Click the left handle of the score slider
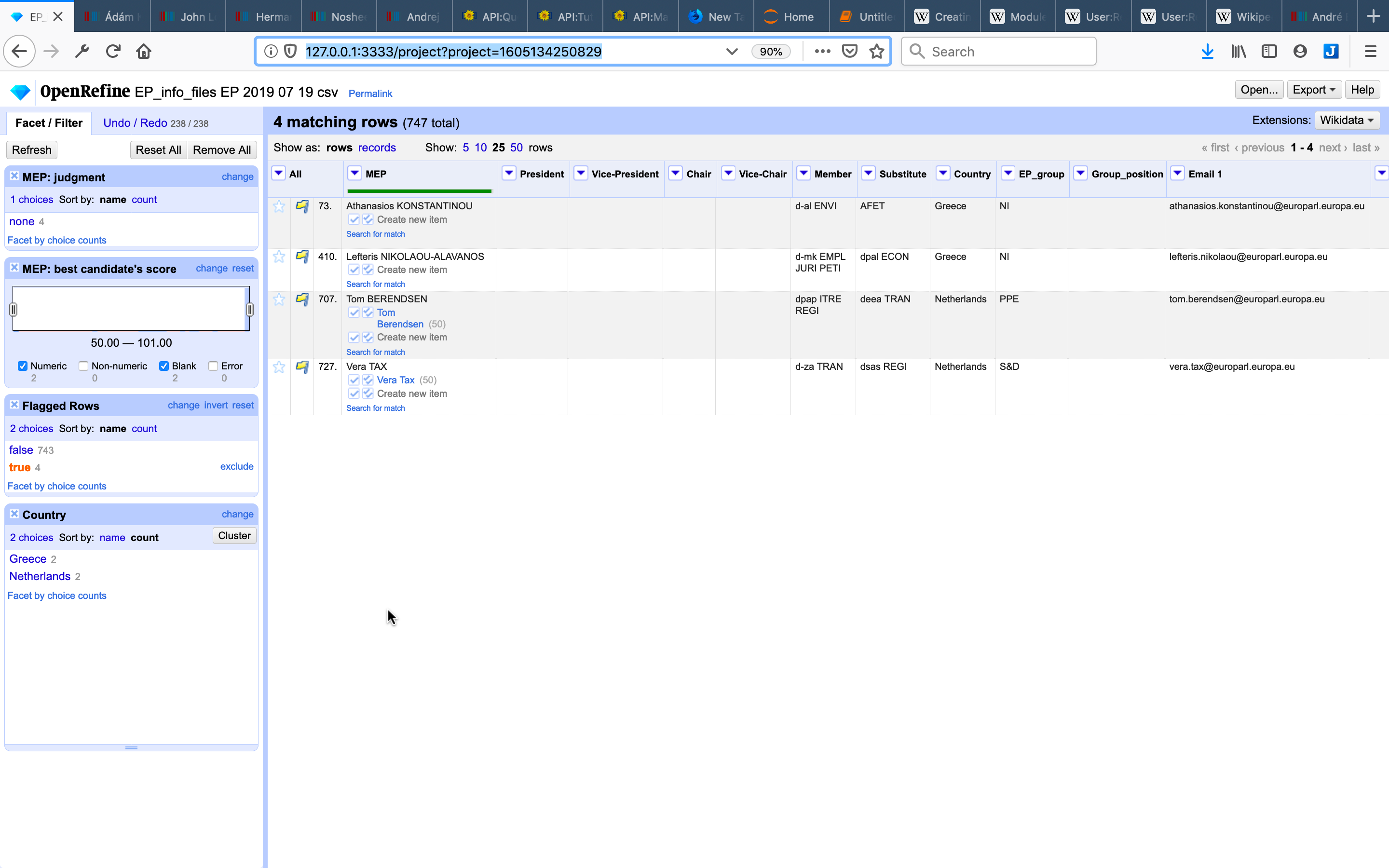Image resolution: width=1389 pixels, height=868 pixels. pyautogui.click(x=13, y=310)
